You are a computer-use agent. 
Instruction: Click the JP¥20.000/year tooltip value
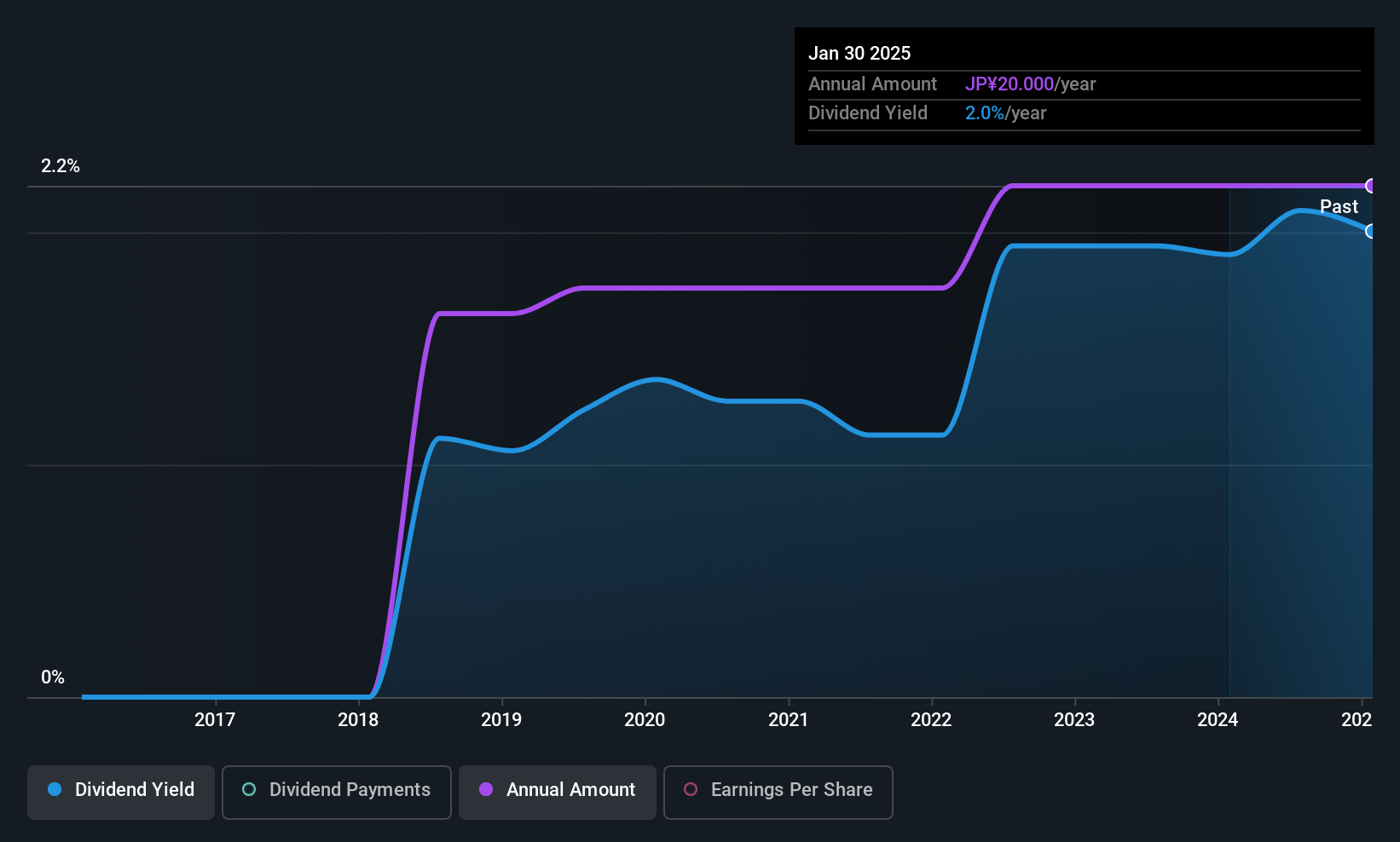pos(1030,84)
